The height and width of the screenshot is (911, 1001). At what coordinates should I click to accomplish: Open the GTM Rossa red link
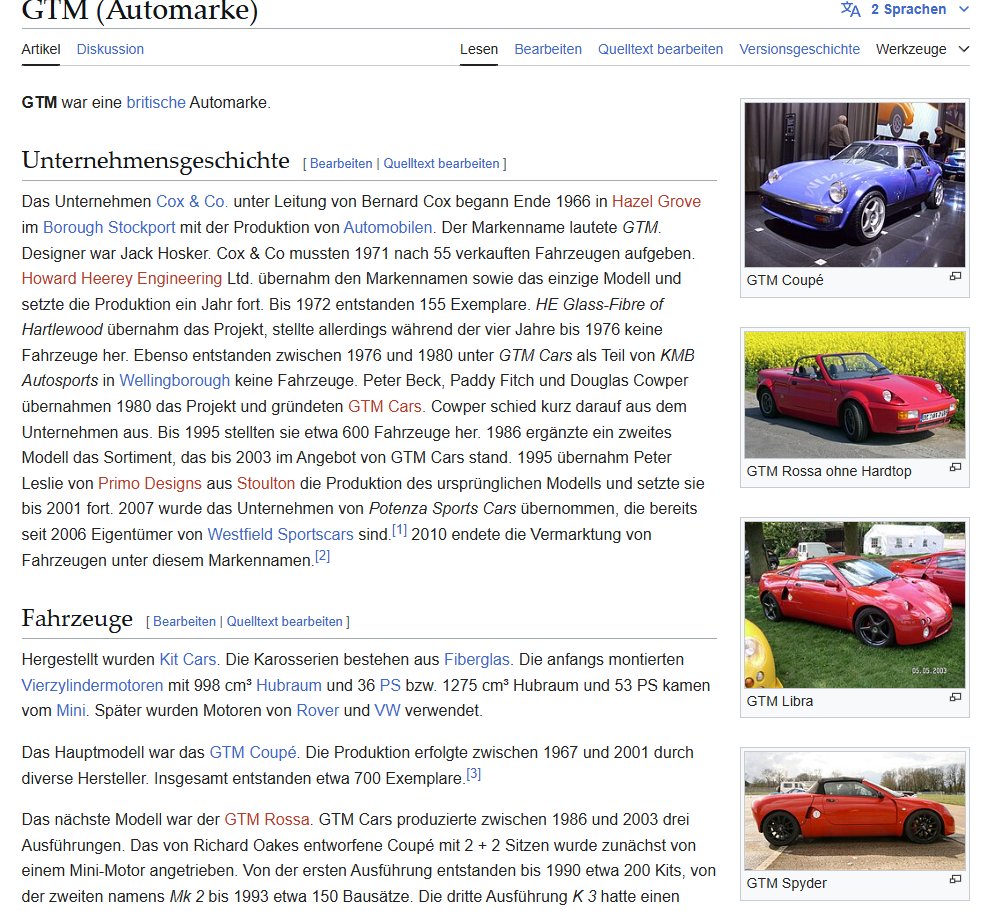(267, 820)
